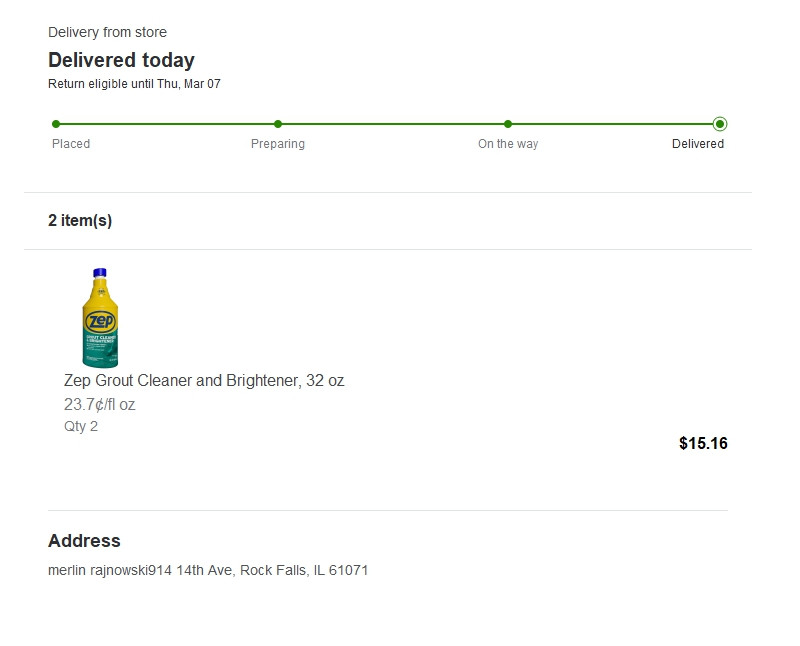Click the Rock Falls delivery address text
800x646 pixels.
click(x=208, y=571)
